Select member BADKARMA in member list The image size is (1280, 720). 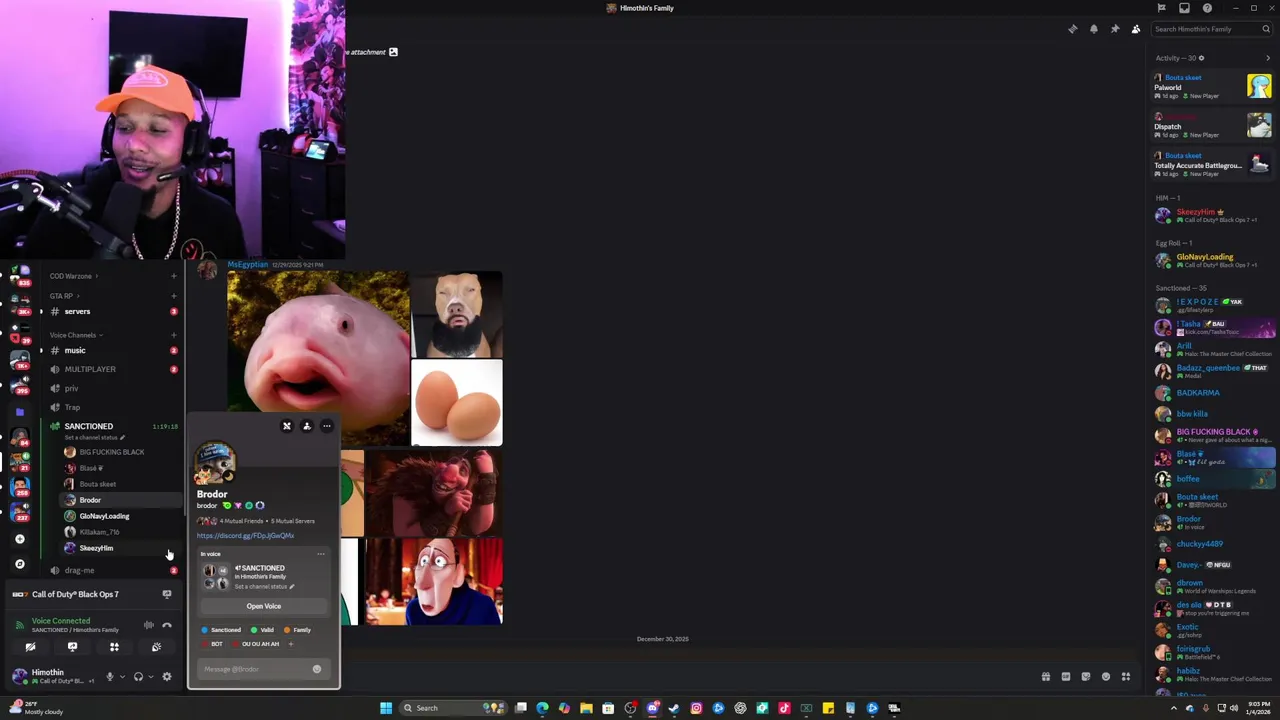(1214, 393)
